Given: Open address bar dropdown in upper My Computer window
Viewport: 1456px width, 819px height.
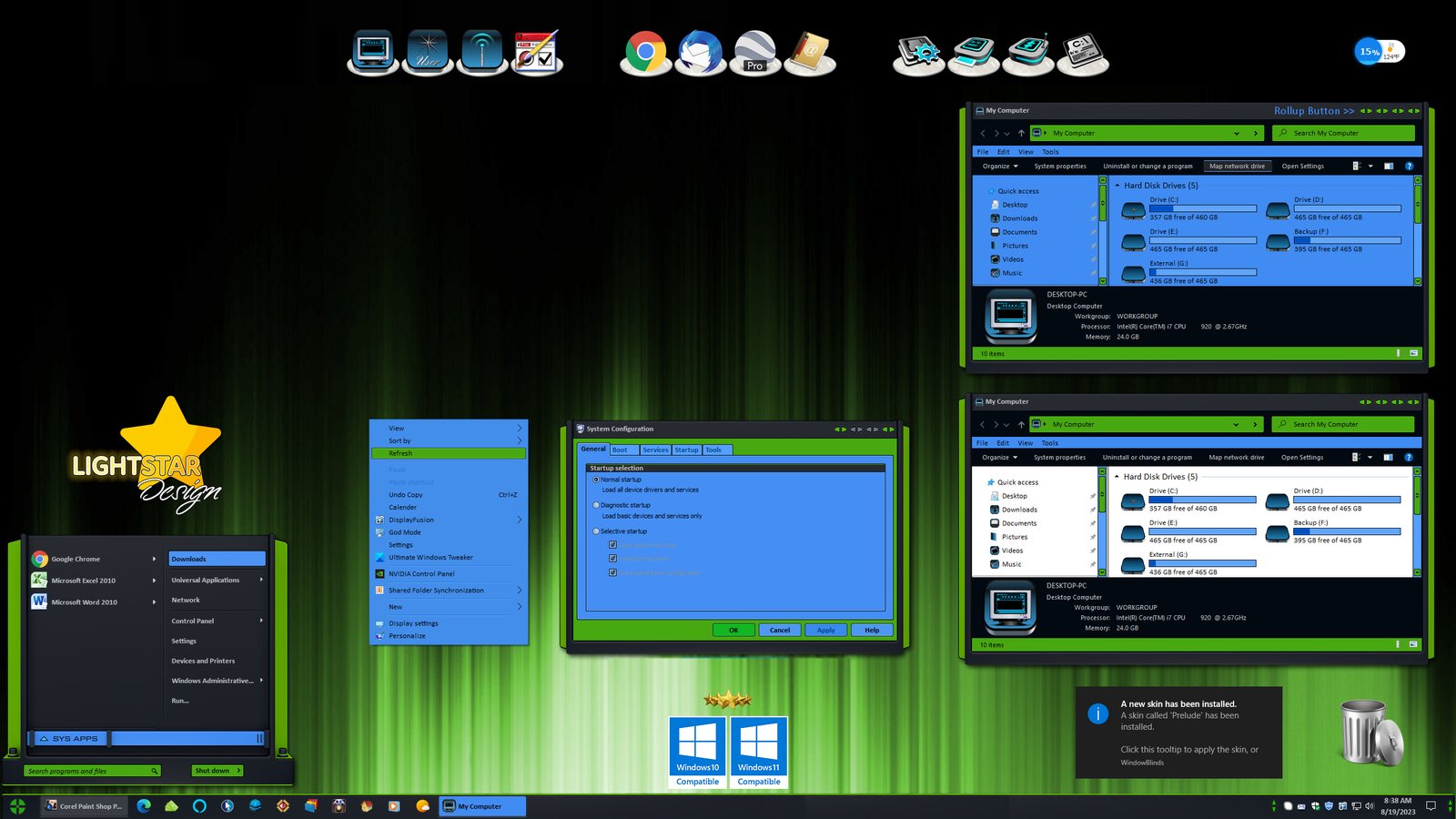Looking at the screenshot, I should click(1236, 134).
